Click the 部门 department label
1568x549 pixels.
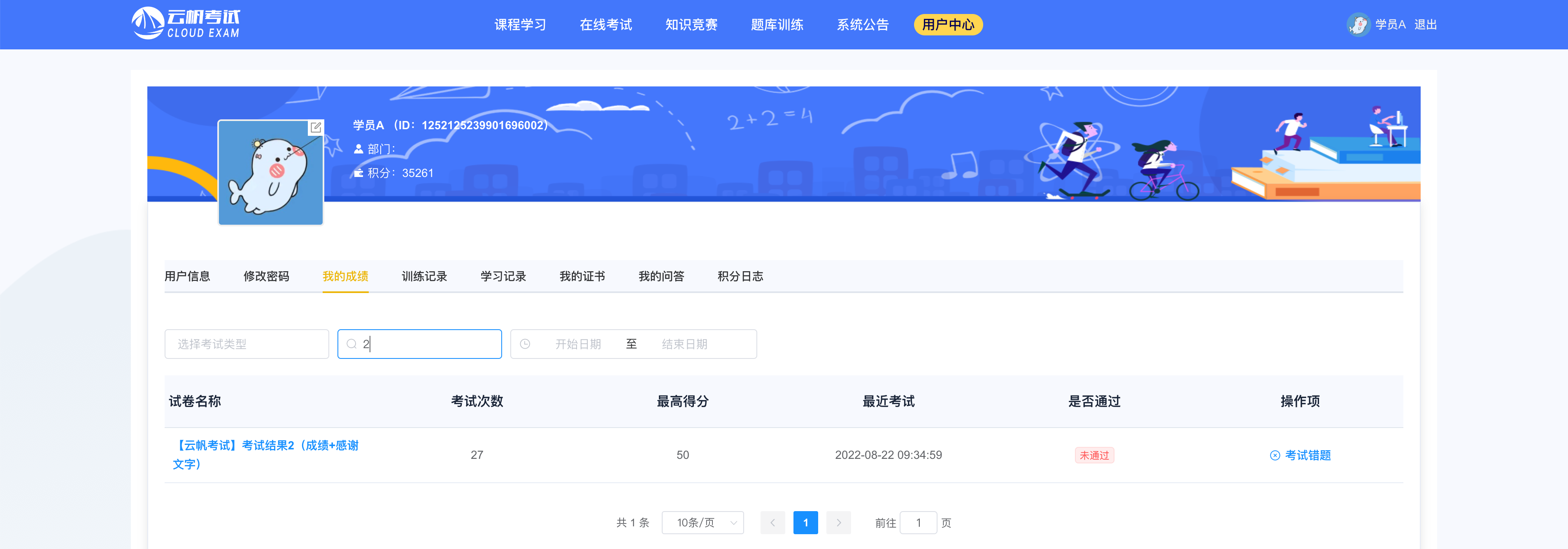click(x=381, y=149)
